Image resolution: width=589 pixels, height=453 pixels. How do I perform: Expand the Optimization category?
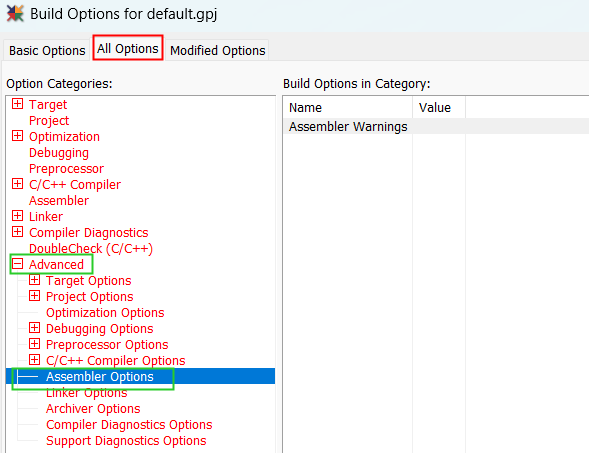(17, 136)
